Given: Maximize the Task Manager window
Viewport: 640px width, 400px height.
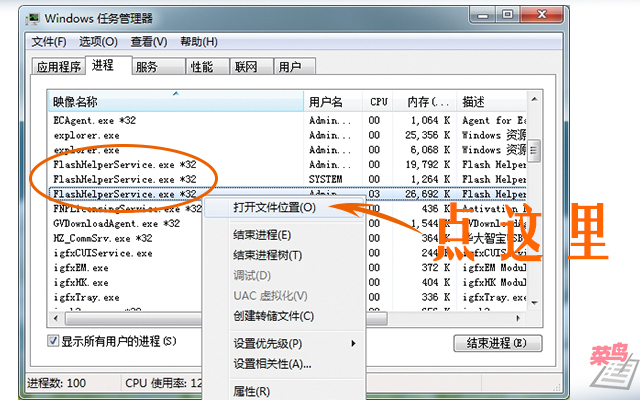Looking at the screenshot, I should pyautogui.click(x=507, y=16).
